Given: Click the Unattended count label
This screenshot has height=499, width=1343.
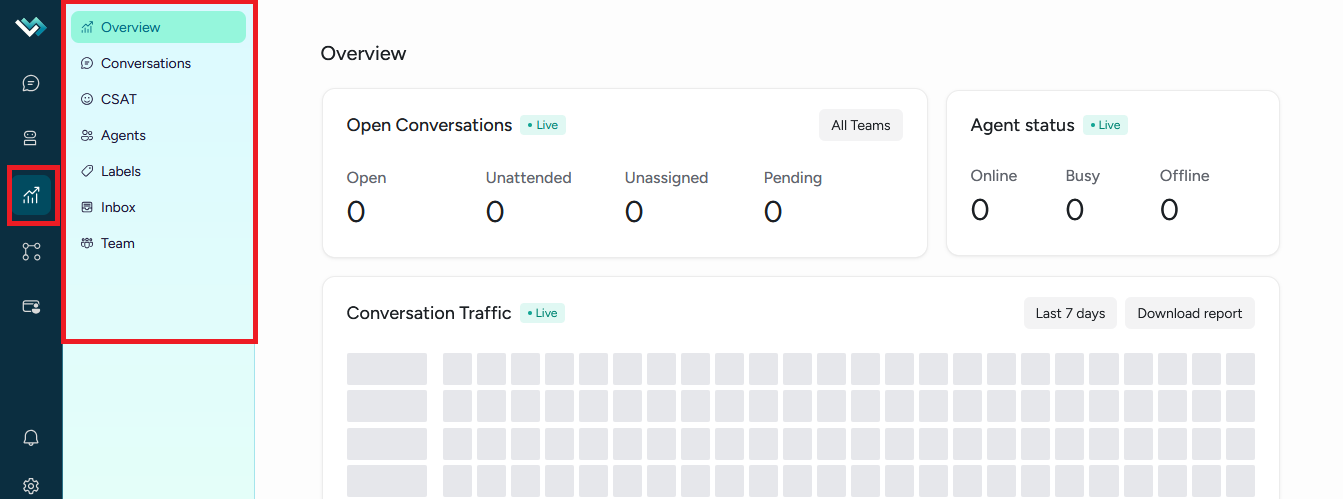Looking at the screenshot, I should [x=528, y=178].
